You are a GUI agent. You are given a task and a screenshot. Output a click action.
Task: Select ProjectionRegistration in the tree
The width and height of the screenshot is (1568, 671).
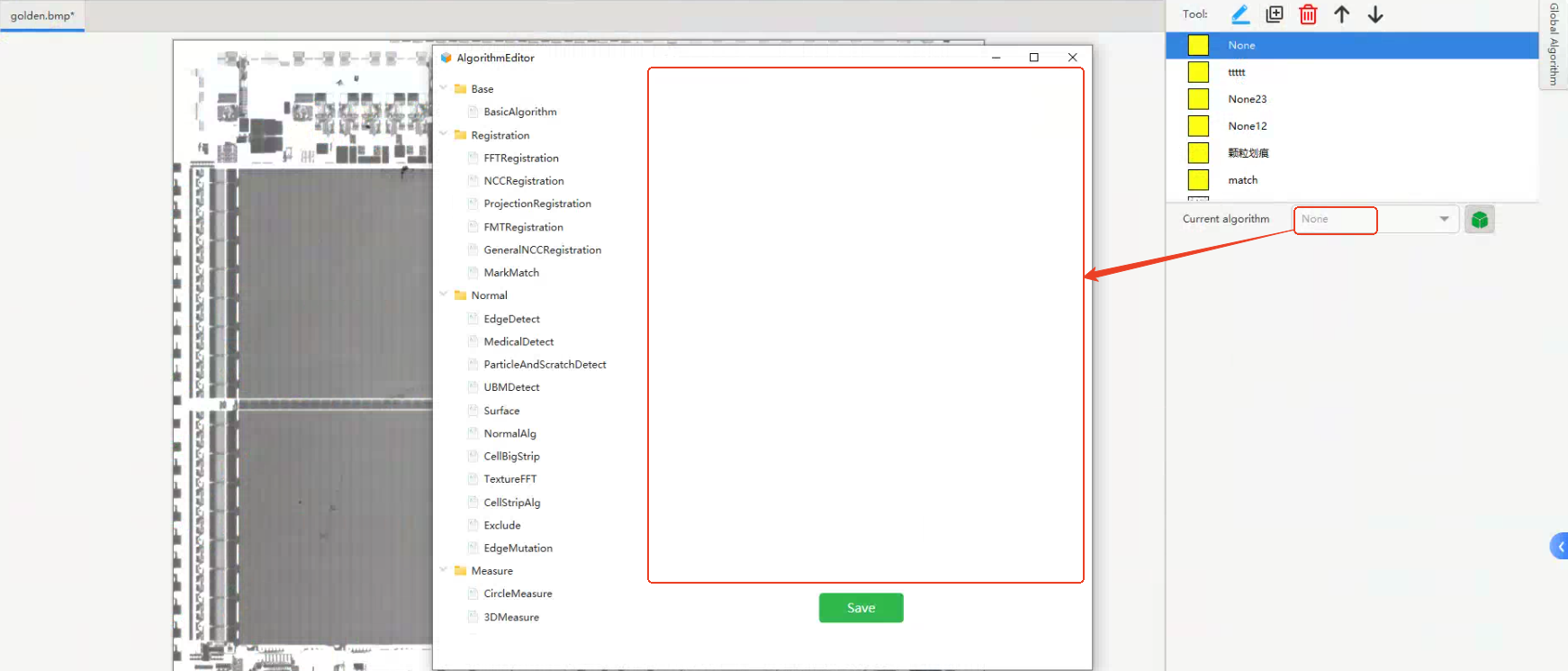[537, 204]
